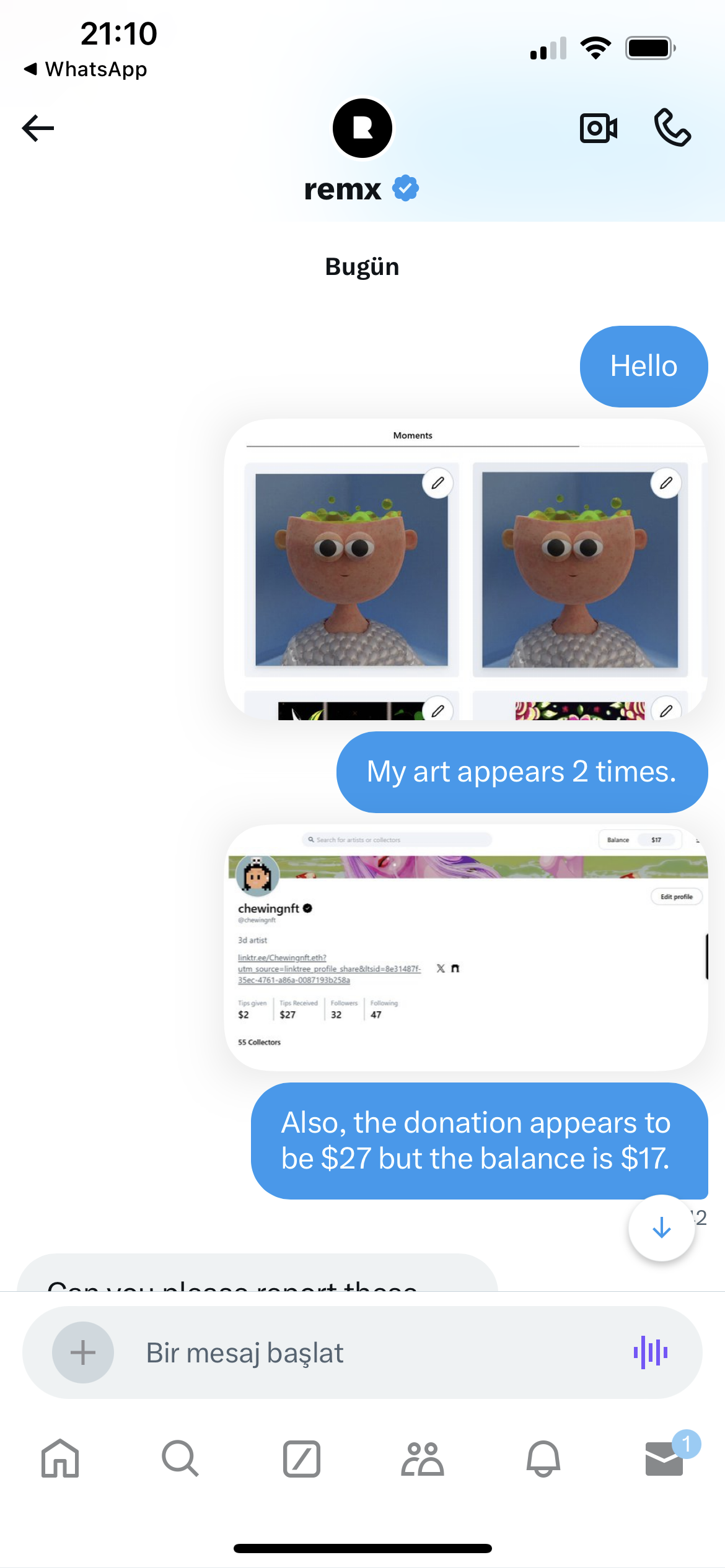Record a voice message with waveform icon
725x1568 pixels.
coord(651,1352)
